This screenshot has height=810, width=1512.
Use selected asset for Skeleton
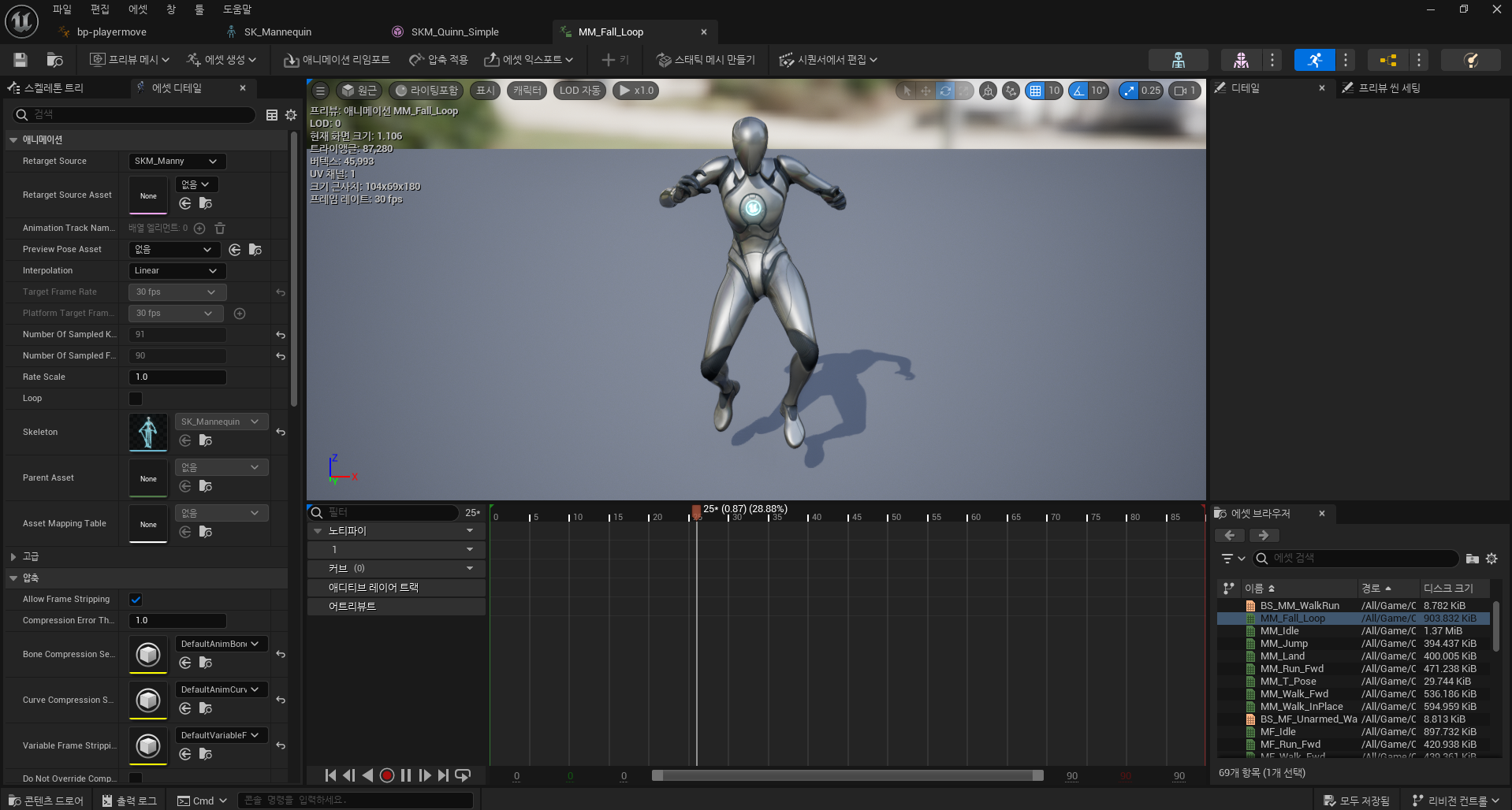tap(185, 440)
